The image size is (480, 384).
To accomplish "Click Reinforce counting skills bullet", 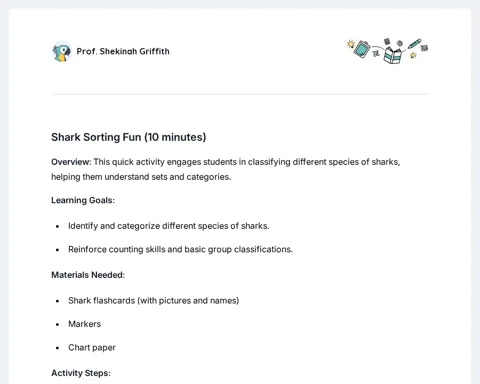I will pos(180,249).
